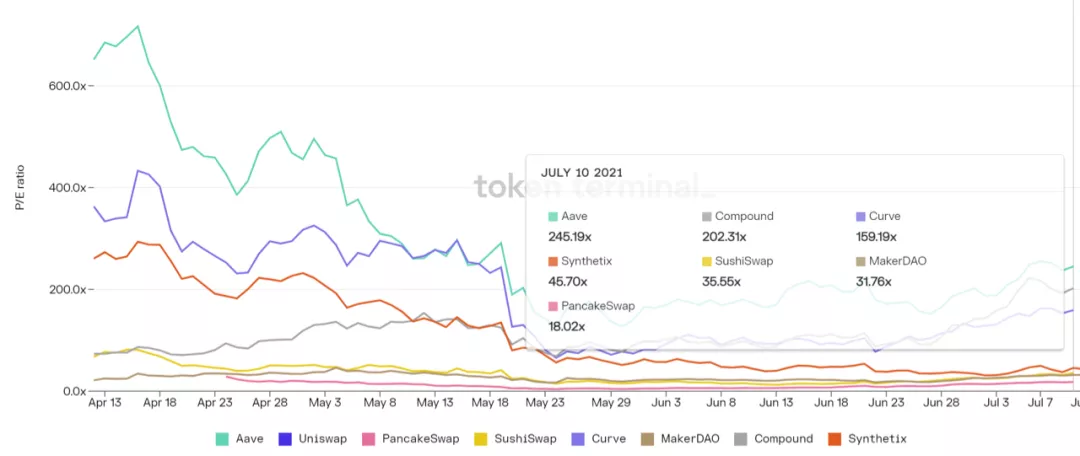Hide the Compound series via legend label

(x=783, y=439)
